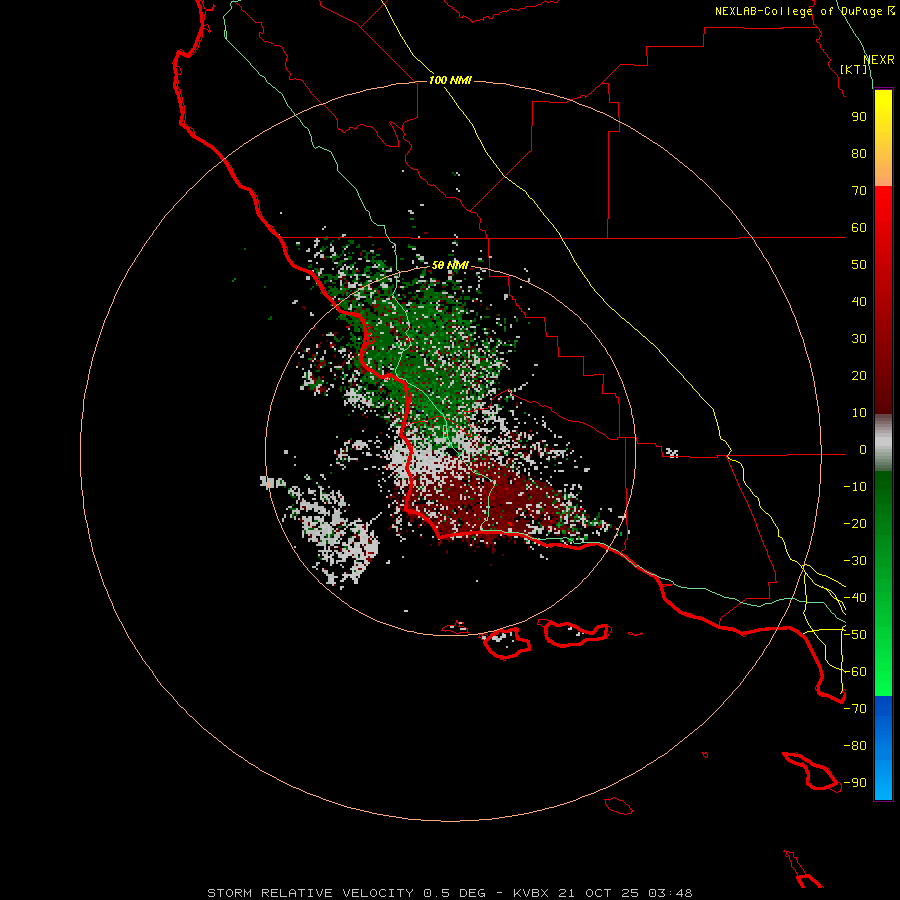Click the -70 value on the velocity scale
900x900 pixels.
coord(855,709)
